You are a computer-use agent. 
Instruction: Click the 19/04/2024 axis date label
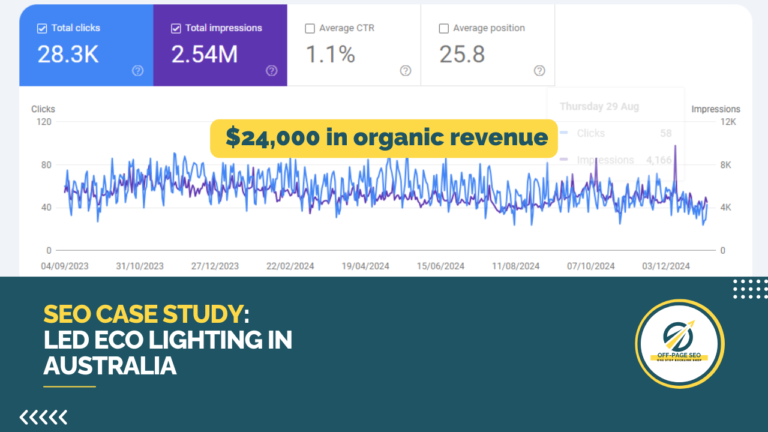pyautogui.click(x=365, y=266)
